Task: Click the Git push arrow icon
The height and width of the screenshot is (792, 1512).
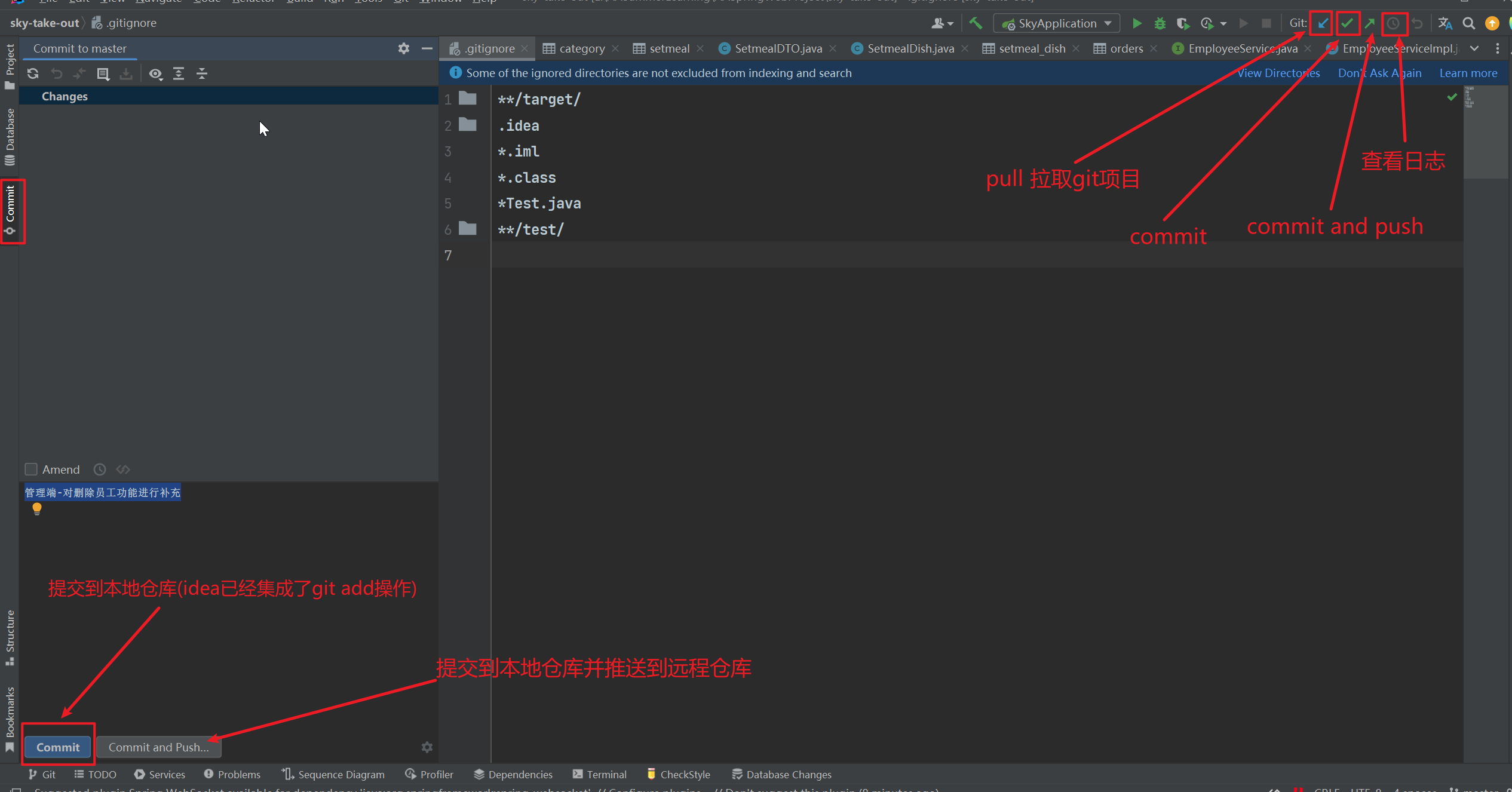Action: [1370, 23]
